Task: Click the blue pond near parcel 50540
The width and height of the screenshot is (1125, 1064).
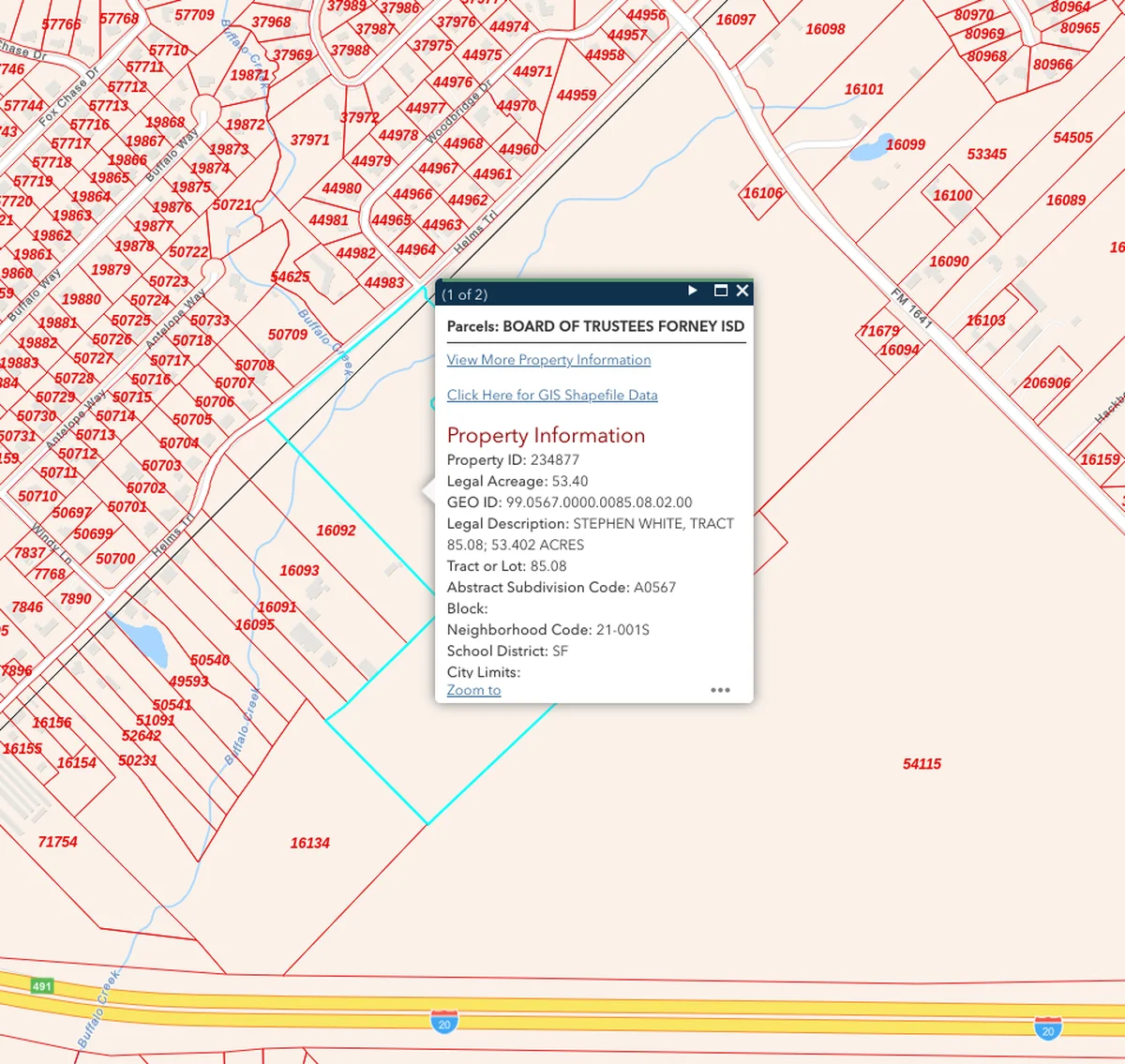Action: [145, 640]
